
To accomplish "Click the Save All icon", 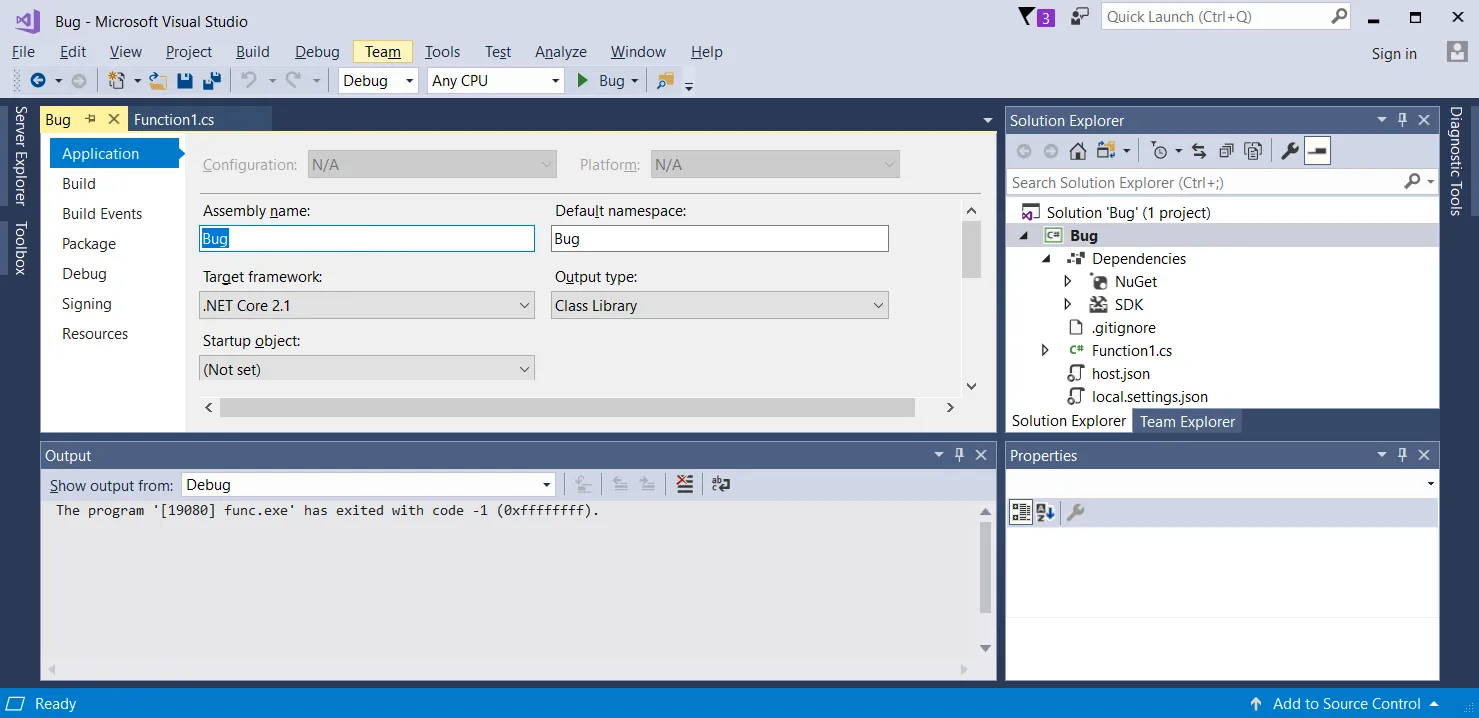I will coord(212,81).
